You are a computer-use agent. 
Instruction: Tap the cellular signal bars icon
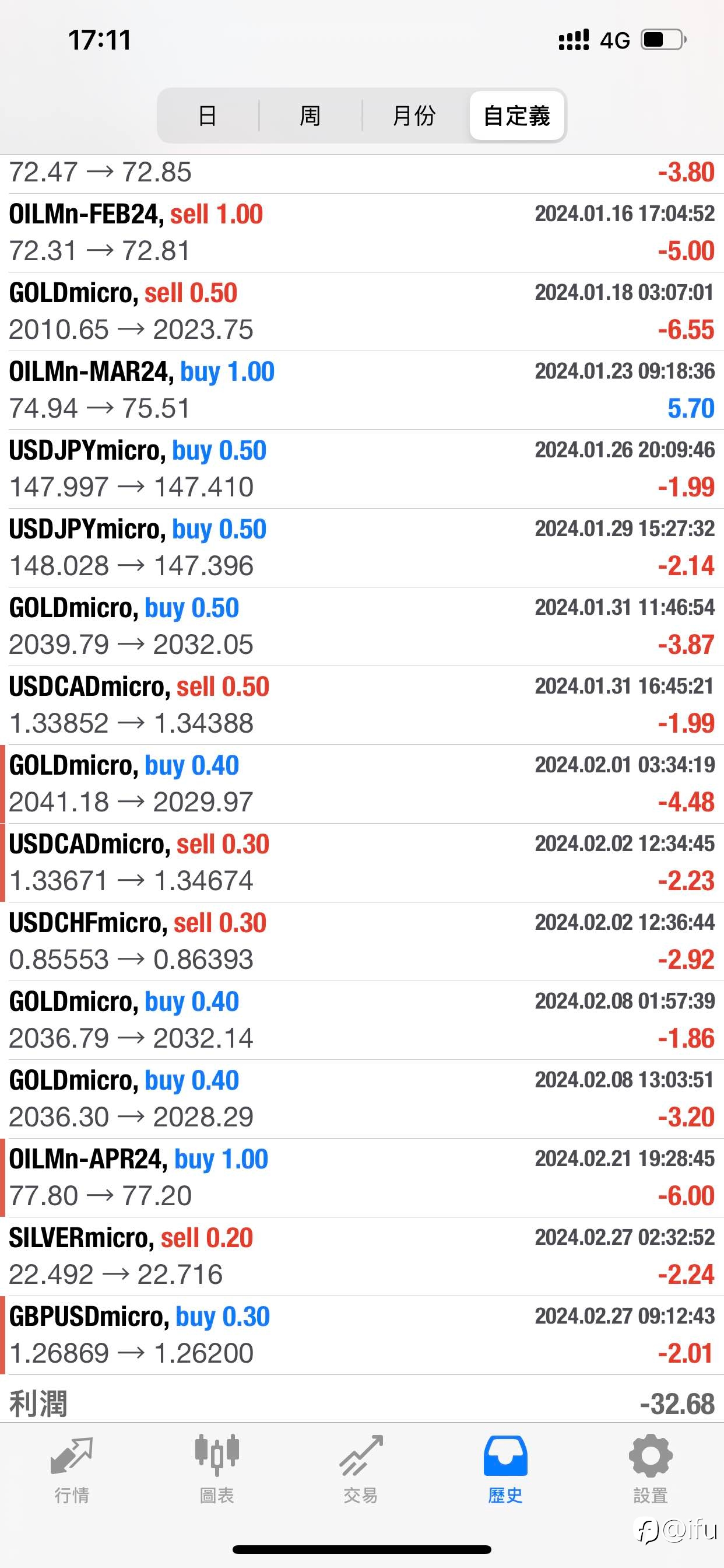(x=574, y=40)
